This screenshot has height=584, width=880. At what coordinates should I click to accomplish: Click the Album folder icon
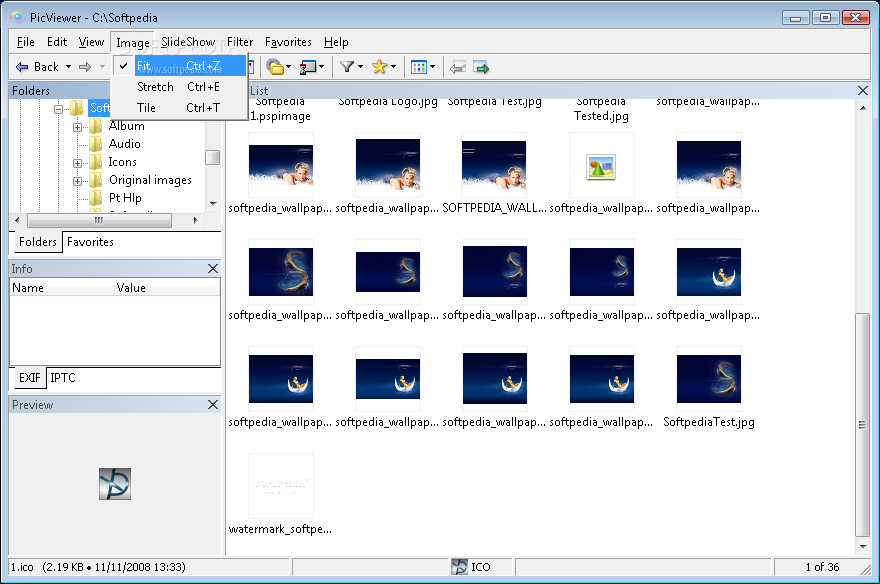click(96, 126)
